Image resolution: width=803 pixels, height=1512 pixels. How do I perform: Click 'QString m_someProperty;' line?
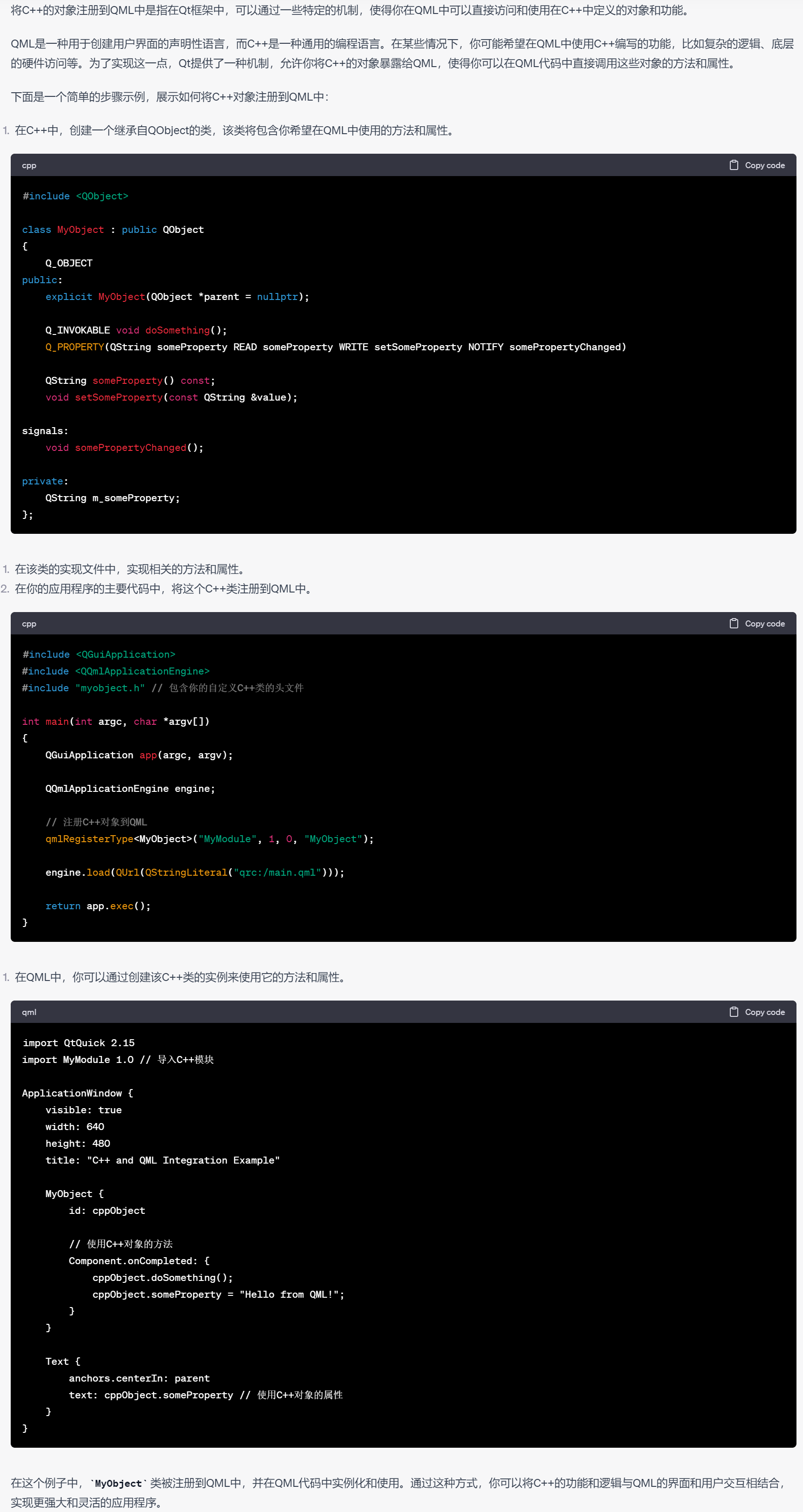[x=113, y=498]
